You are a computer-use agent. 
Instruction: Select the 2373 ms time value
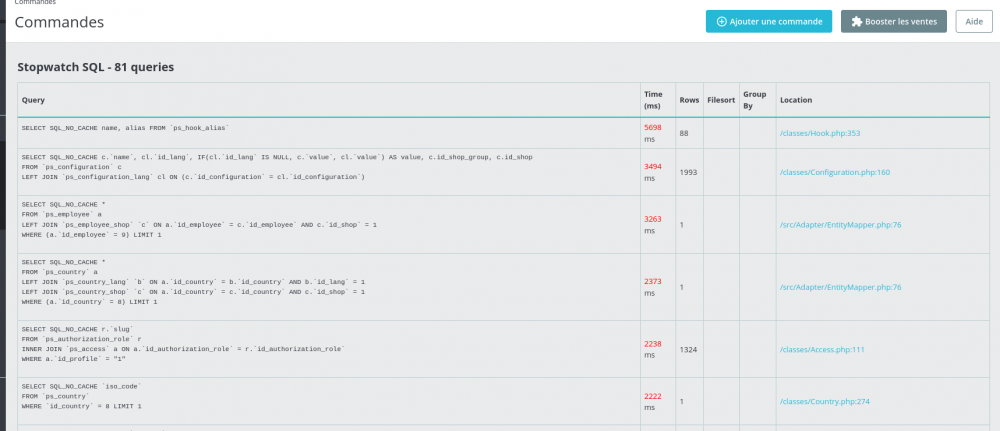pyautogui.click(x=652, y=287)
